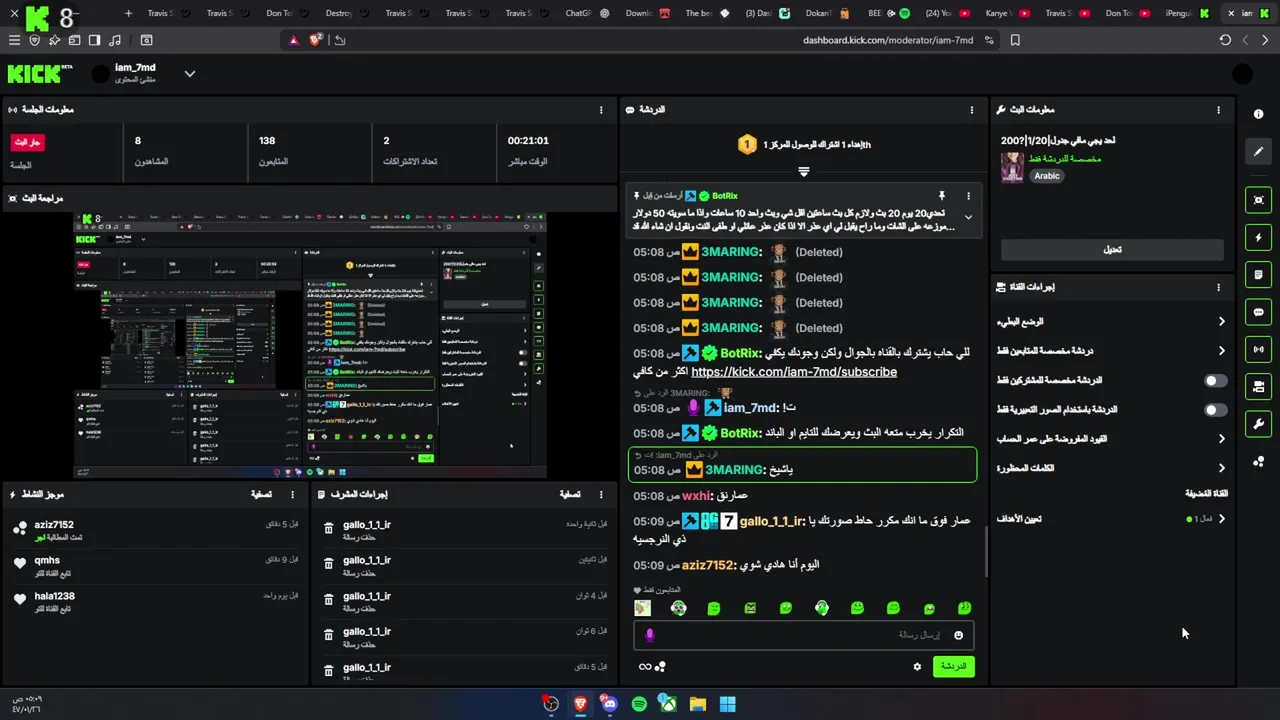
Task: Open the kick.com/iam-7md/subscribe link
Action: (794, 372)
